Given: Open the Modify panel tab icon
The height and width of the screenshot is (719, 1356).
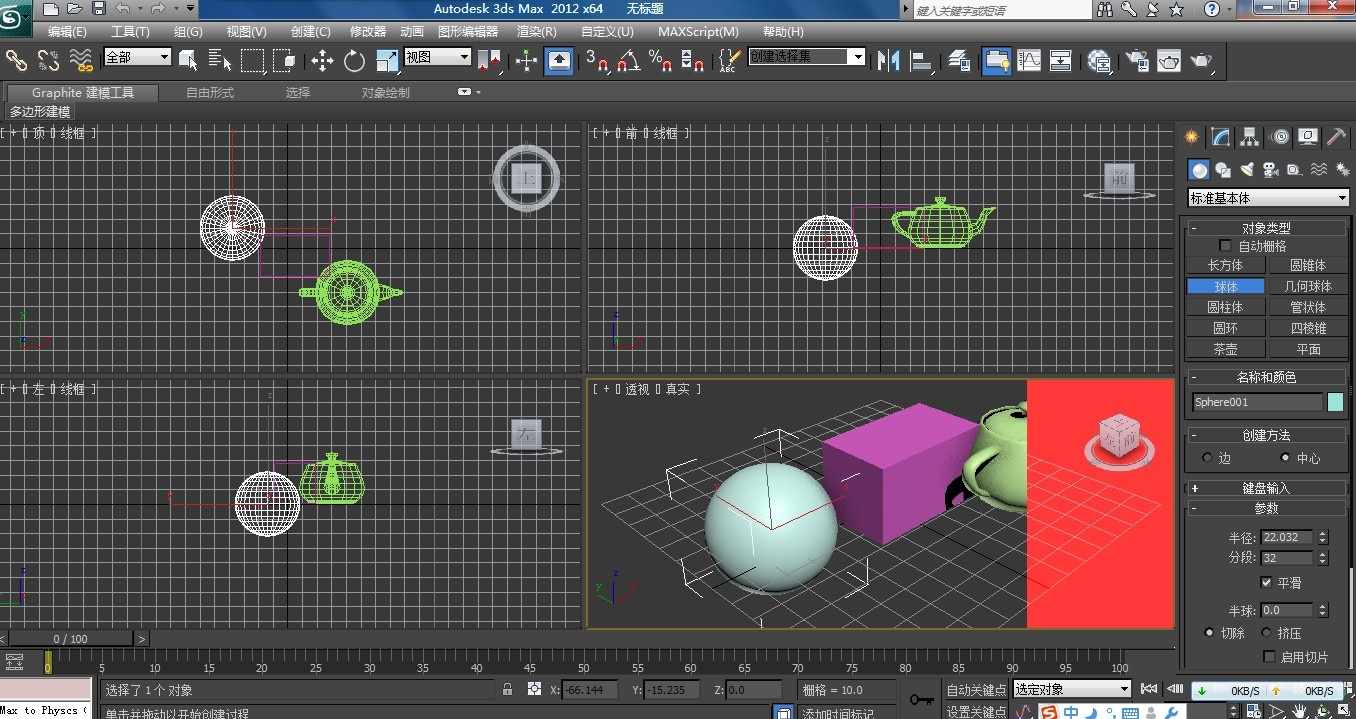Looking at the screenshot, I should pyautogui.click(x=1220, y=137).
